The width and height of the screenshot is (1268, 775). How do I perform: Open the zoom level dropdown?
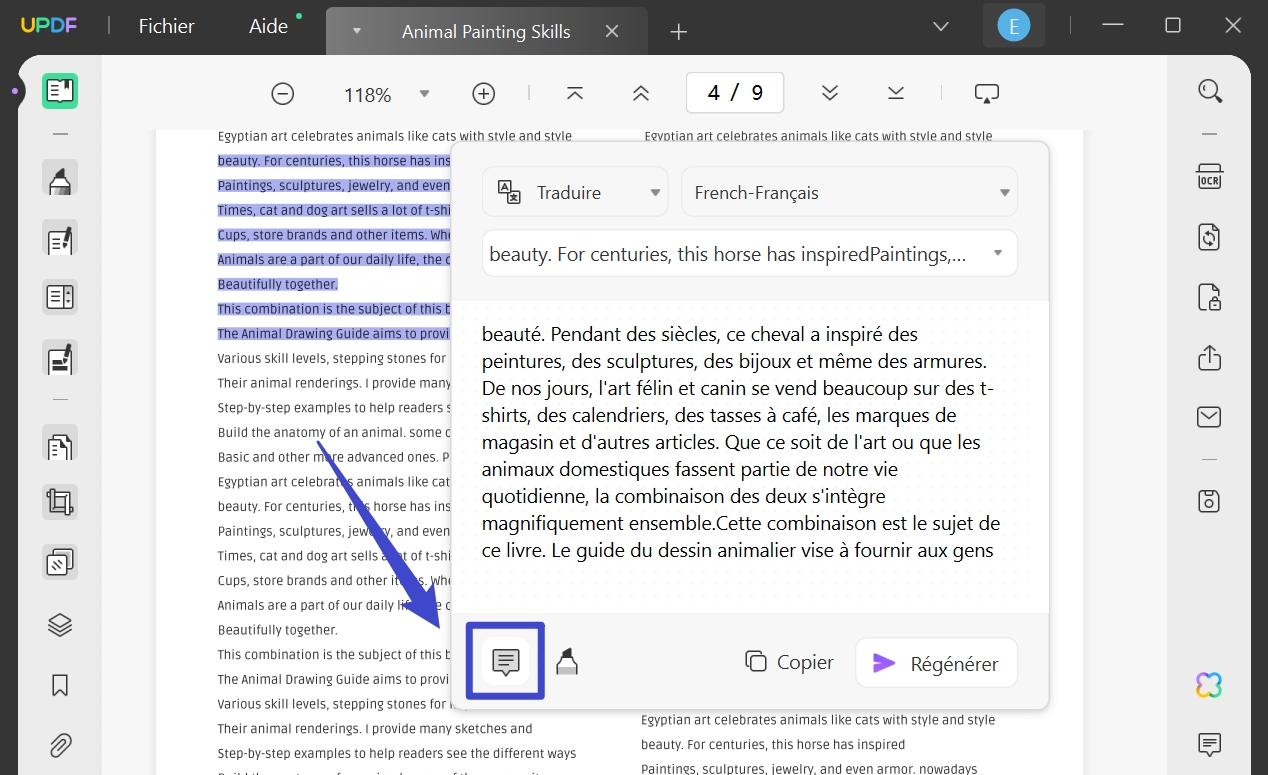[424, 93]
